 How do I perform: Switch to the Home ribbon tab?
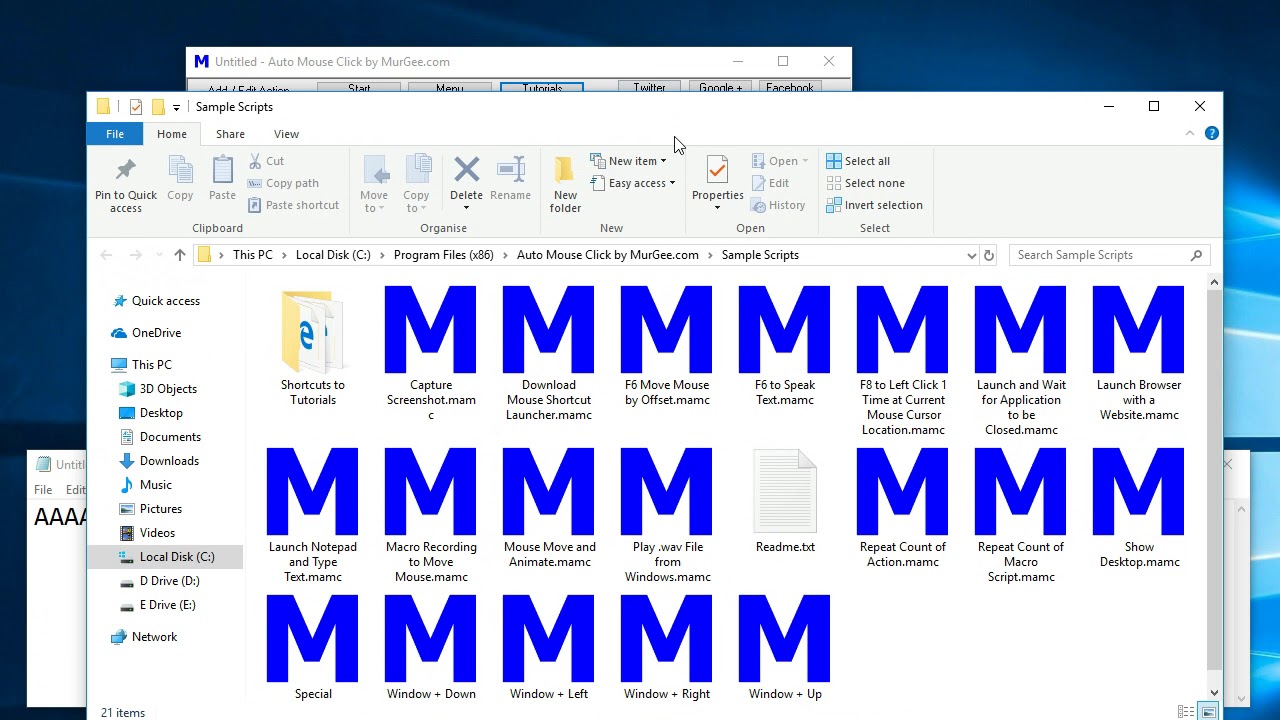point(171,134)
